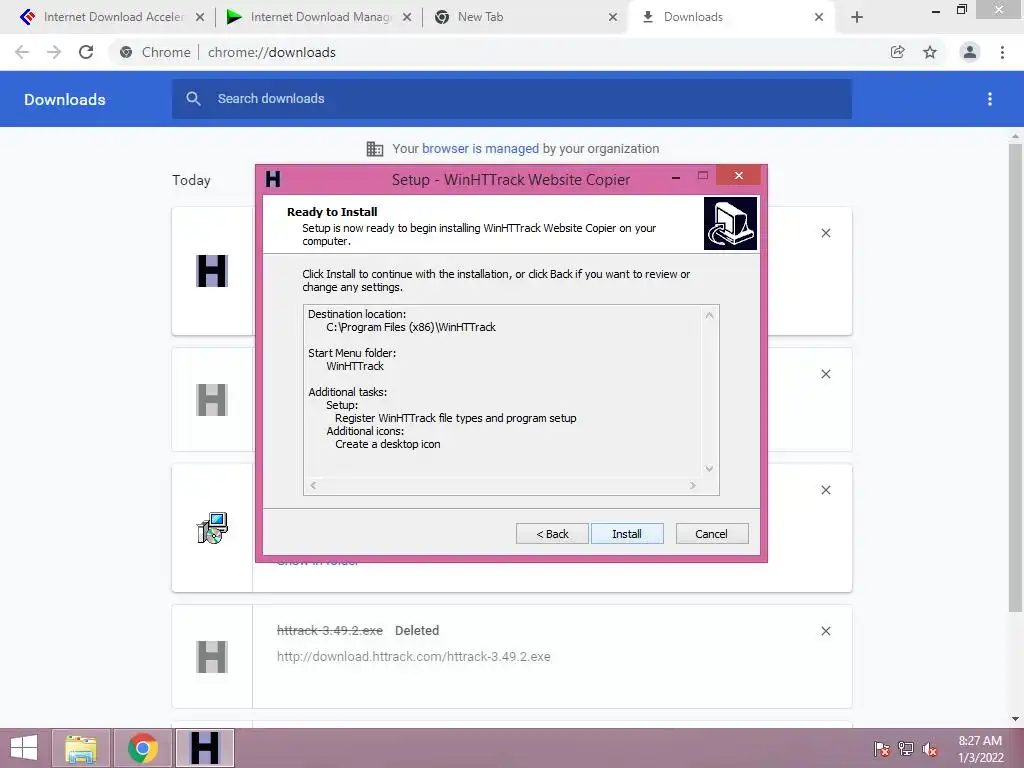Click the organization building icon
This screenshot has height=768, width=1024.
375,148
